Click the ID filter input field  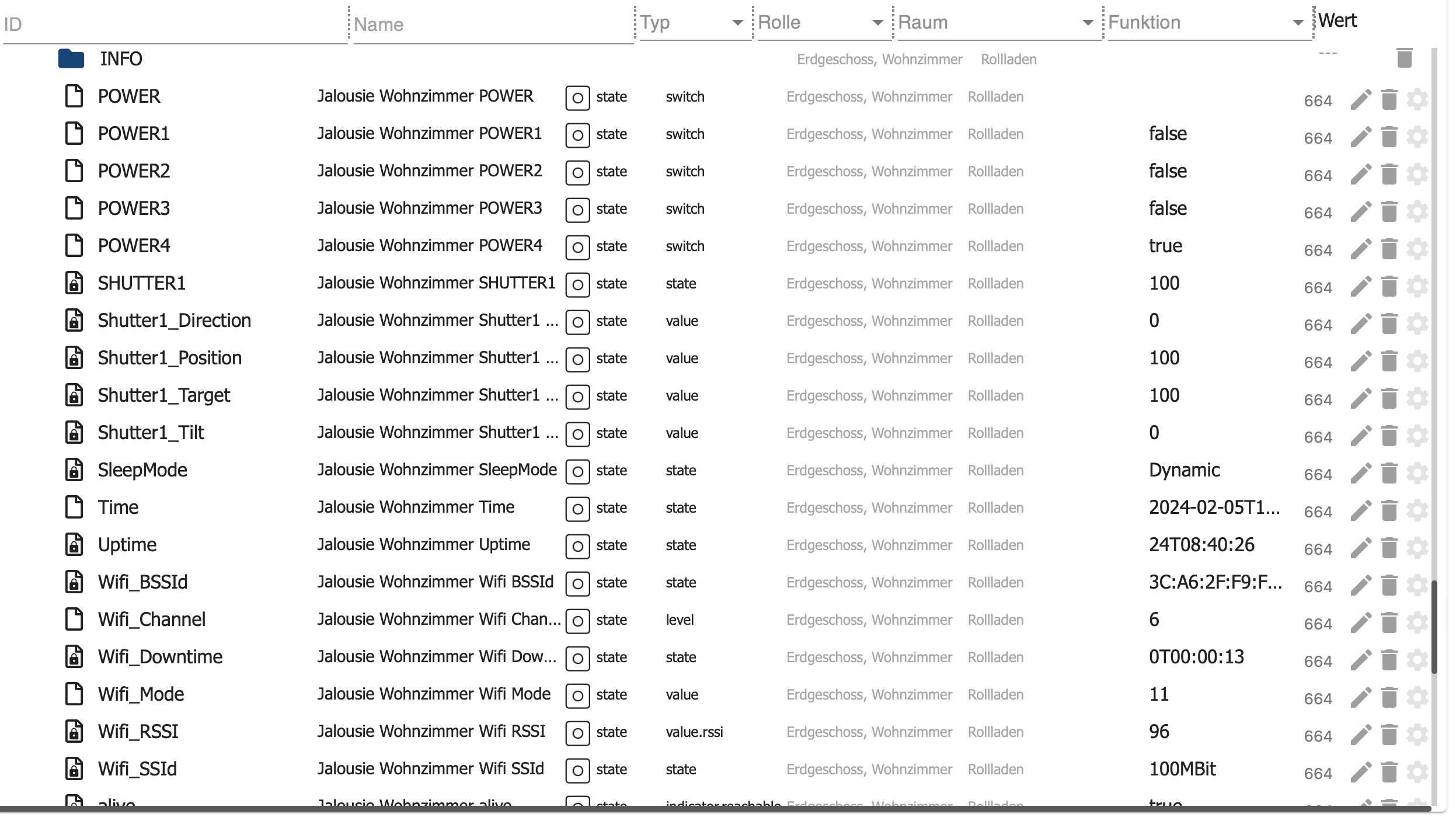(x=175, y=25)
